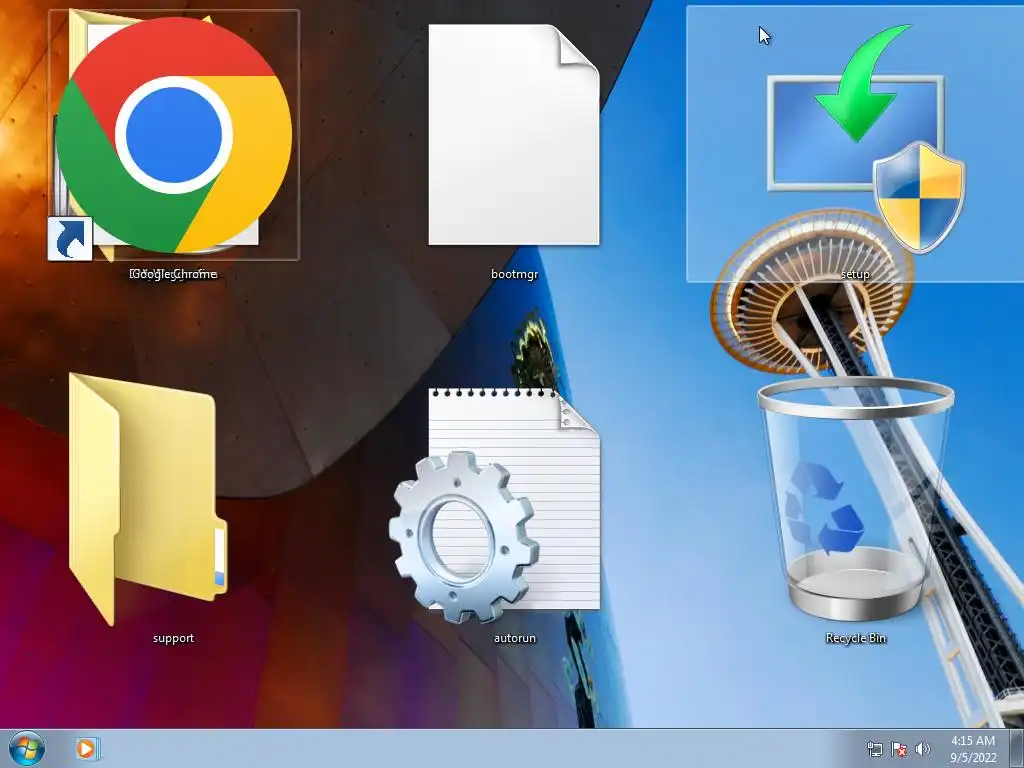Image resolution: width=1024 pixels, height=768 pixels.
Task: Click the 'Google Chrome' shortcut label
Action: coord(173,274)
